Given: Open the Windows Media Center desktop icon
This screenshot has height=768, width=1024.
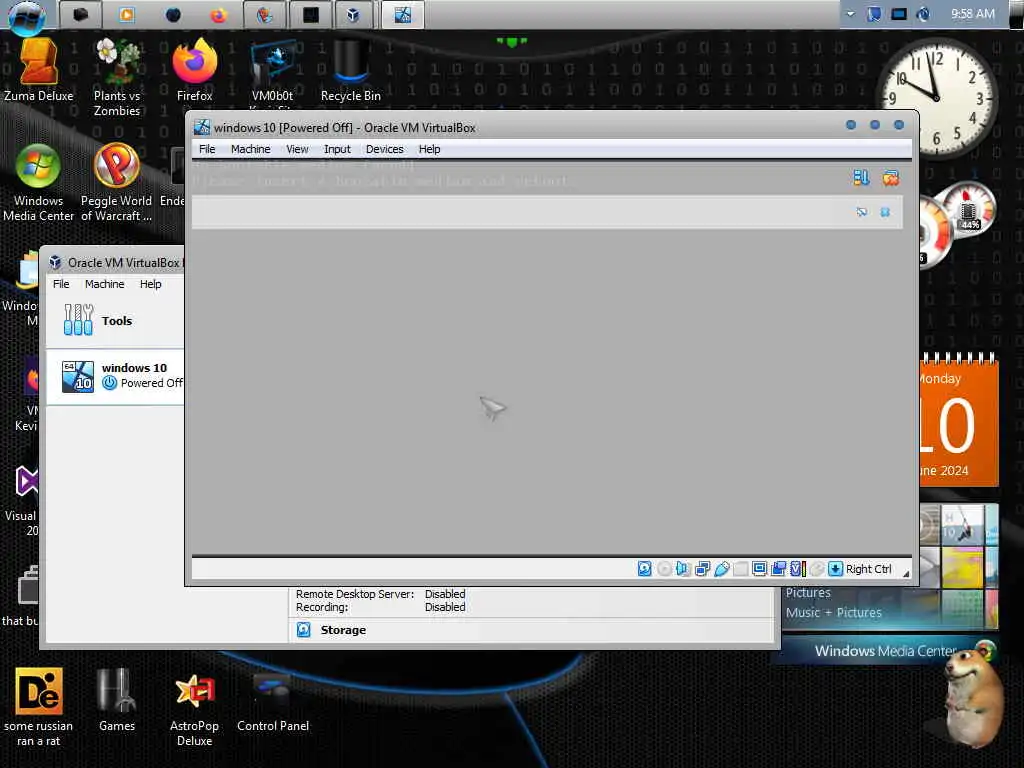Looking at the screenshot, I should (38, 183).
